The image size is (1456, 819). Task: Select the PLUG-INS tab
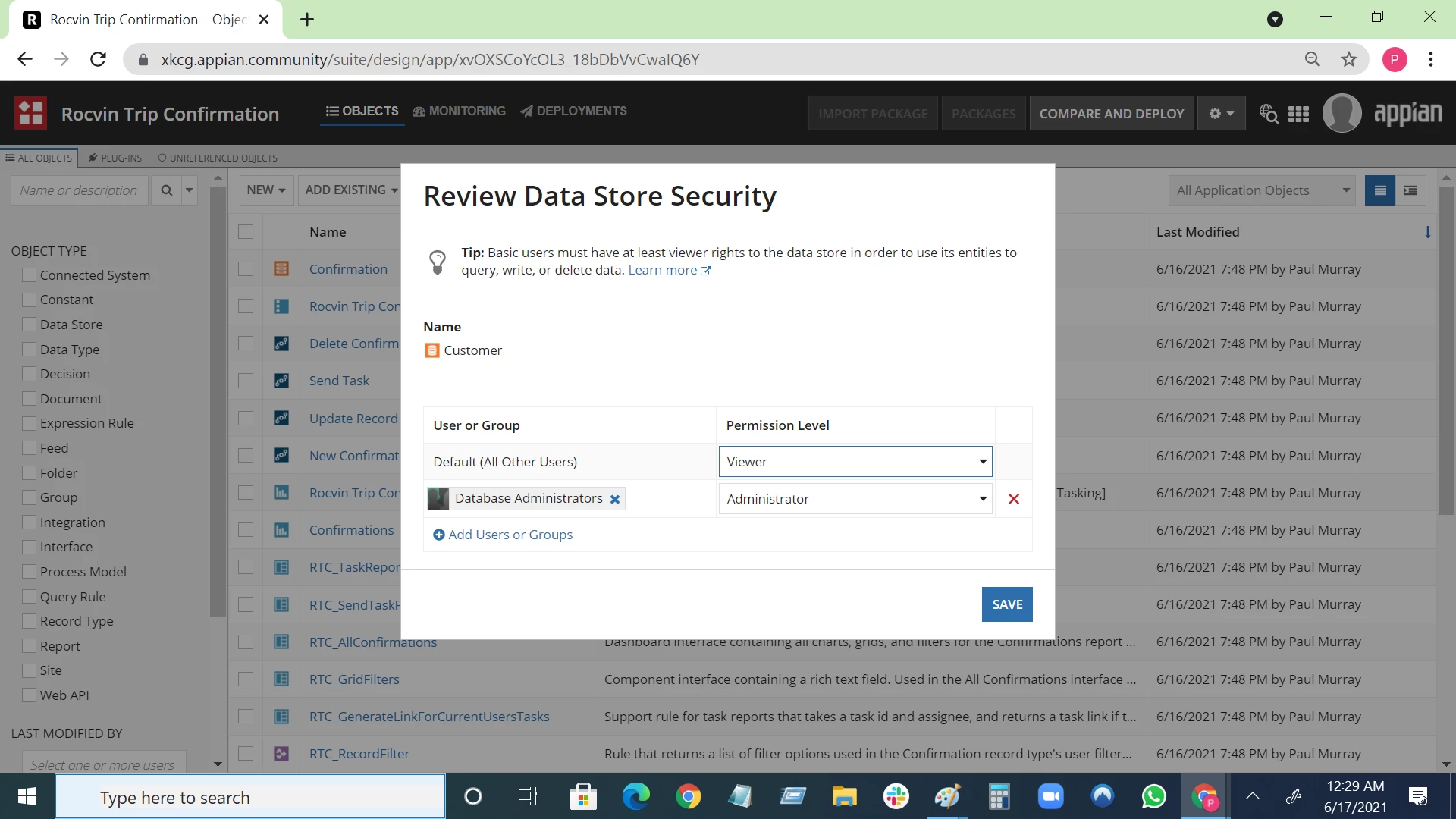[115, 158]
